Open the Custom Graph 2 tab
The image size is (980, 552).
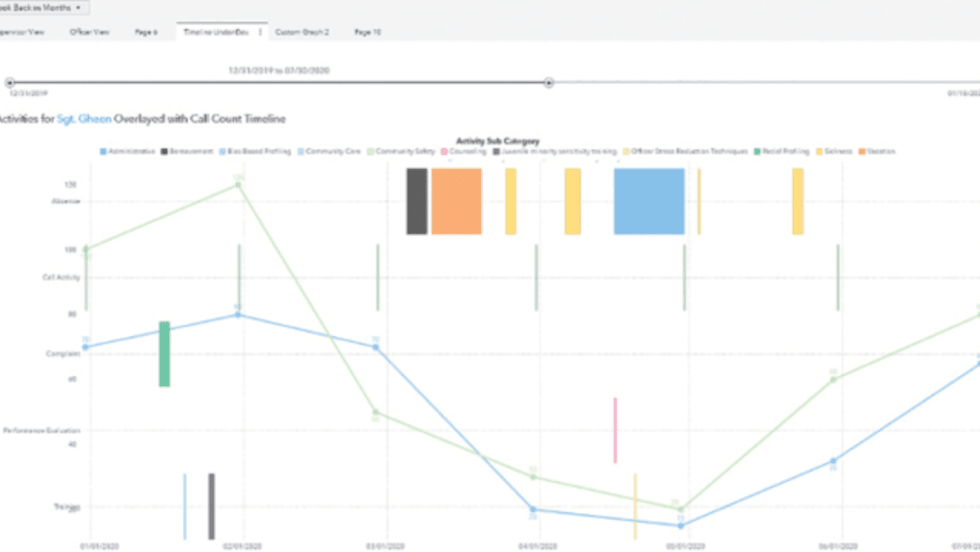(x=302, y=32)
